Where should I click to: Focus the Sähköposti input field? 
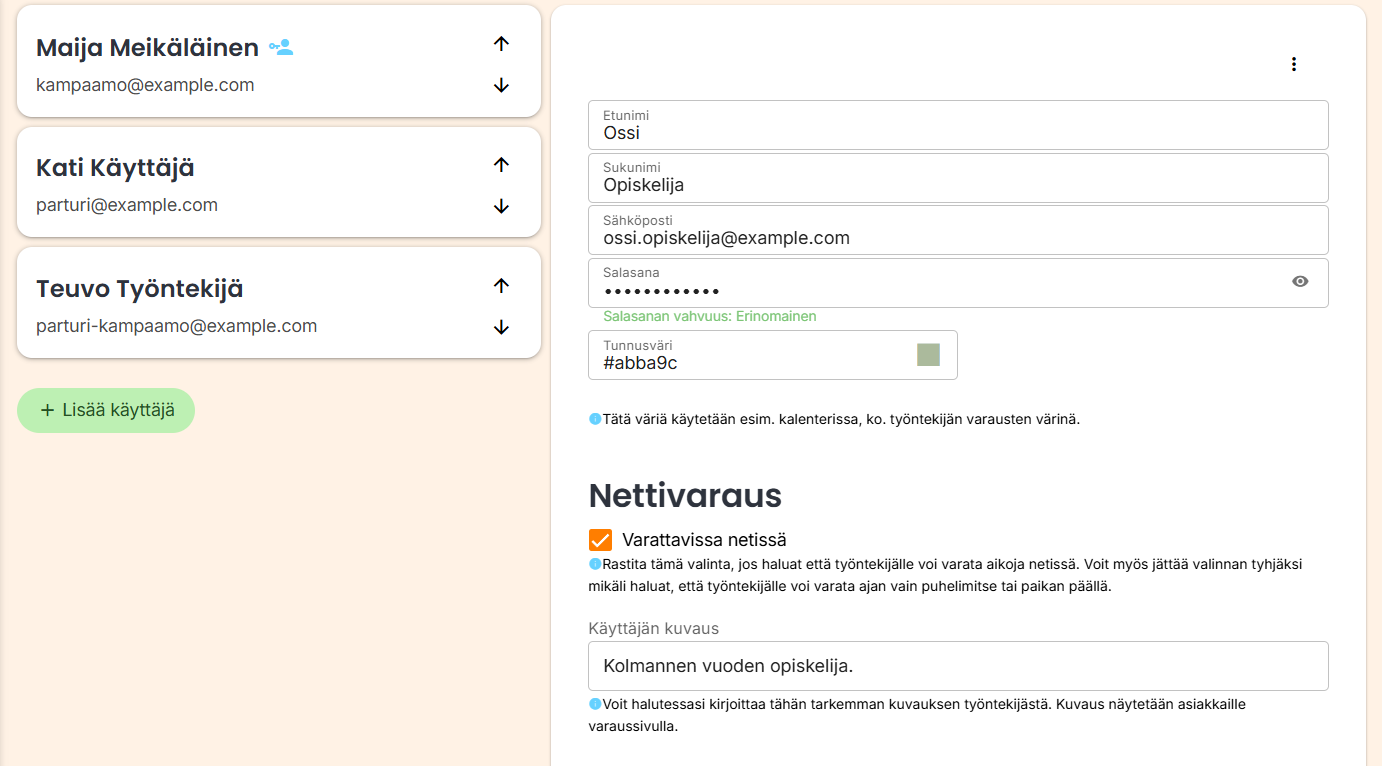point(958,230)
